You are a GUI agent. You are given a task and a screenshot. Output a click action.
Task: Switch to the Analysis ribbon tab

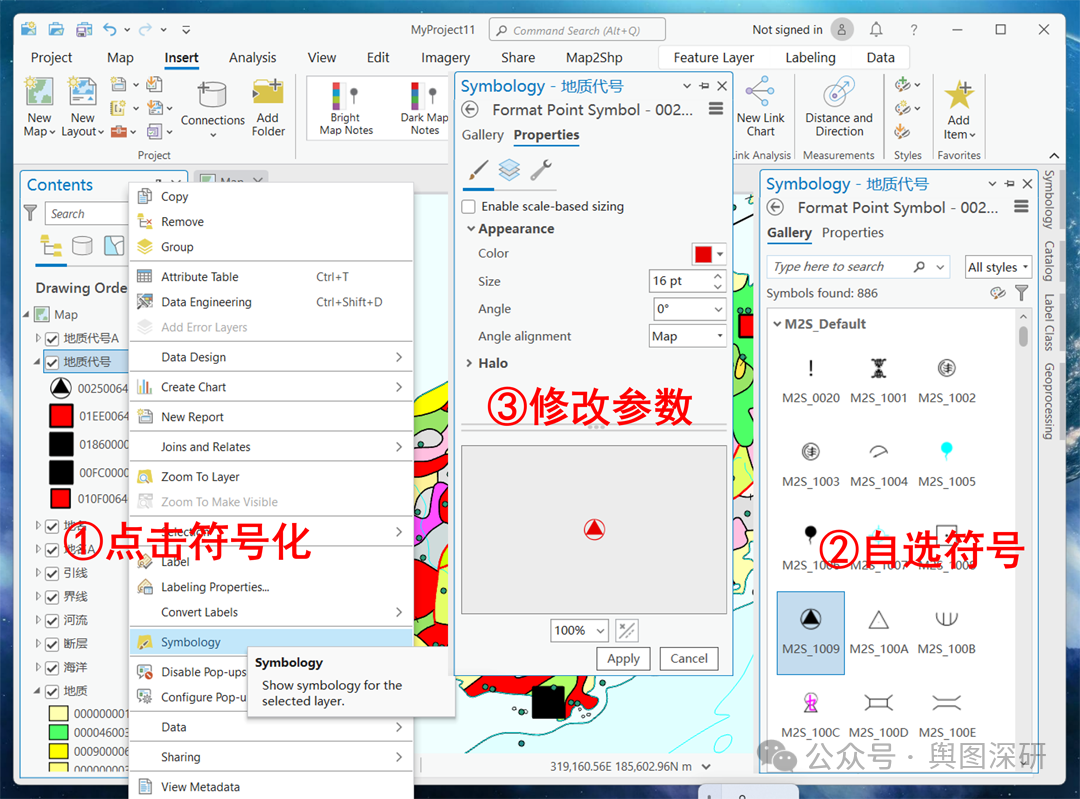[x=252, y=57]
